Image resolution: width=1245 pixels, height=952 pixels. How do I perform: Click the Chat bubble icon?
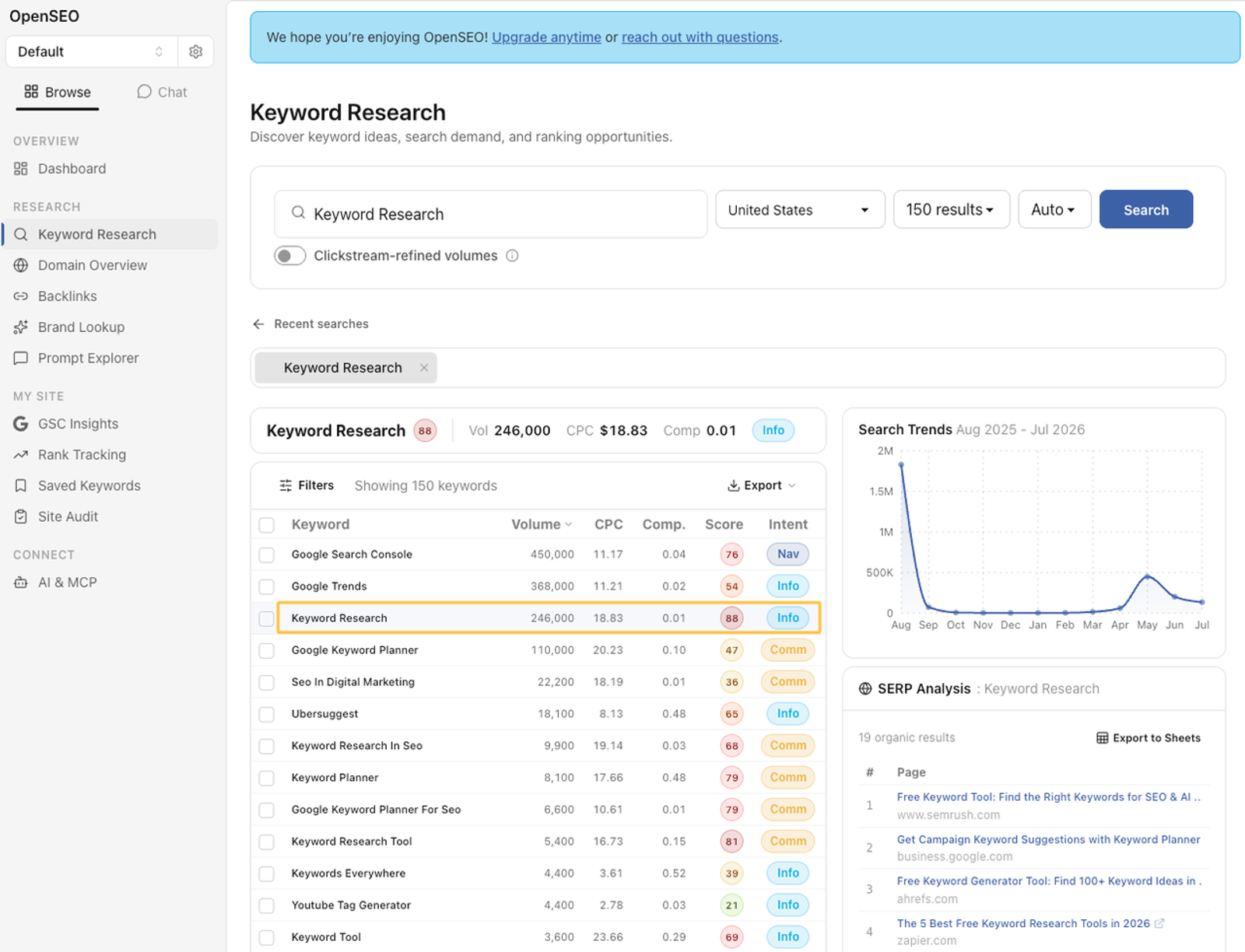pos(144,92)
